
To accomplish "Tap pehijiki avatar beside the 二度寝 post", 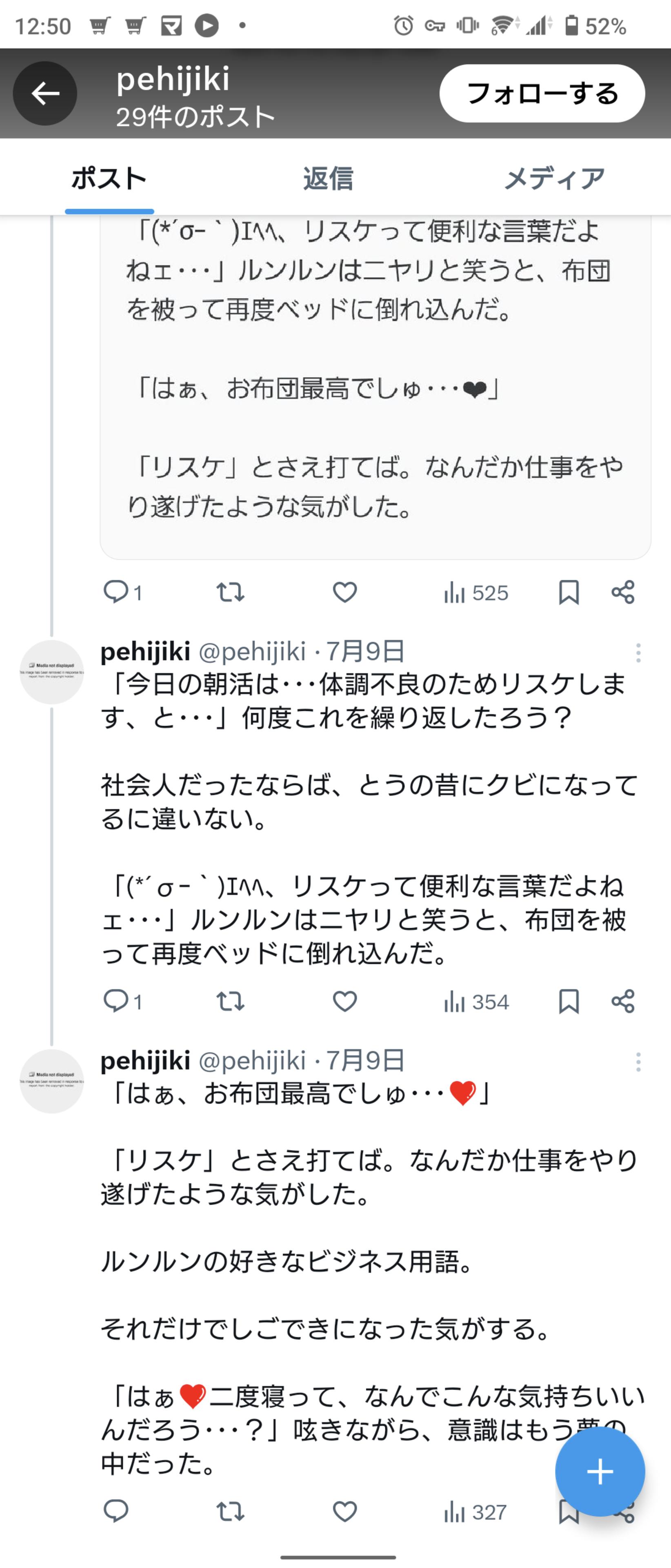I will [52, 1082].
